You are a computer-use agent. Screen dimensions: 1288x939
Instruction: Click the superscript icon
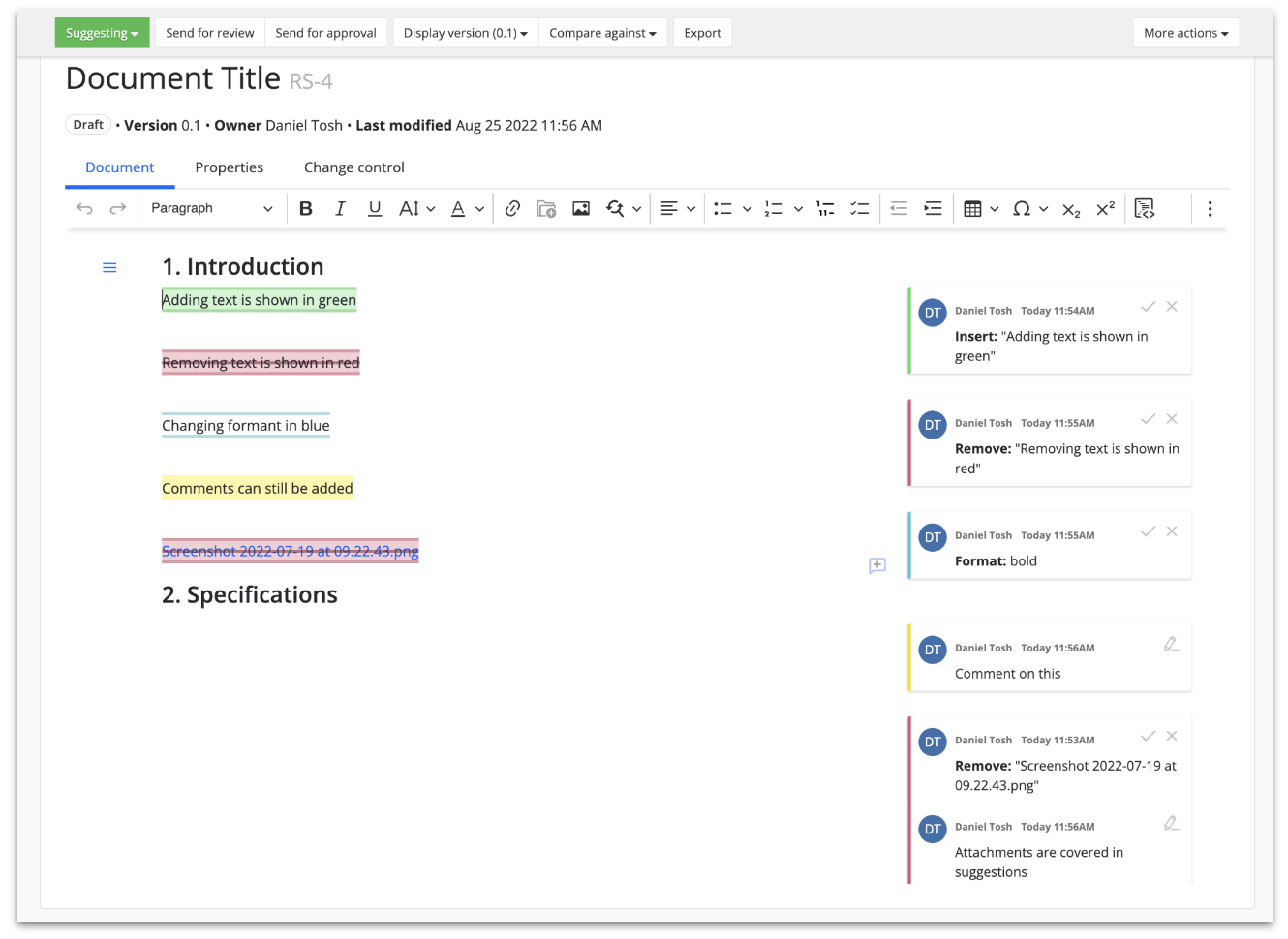(1105, 208)
